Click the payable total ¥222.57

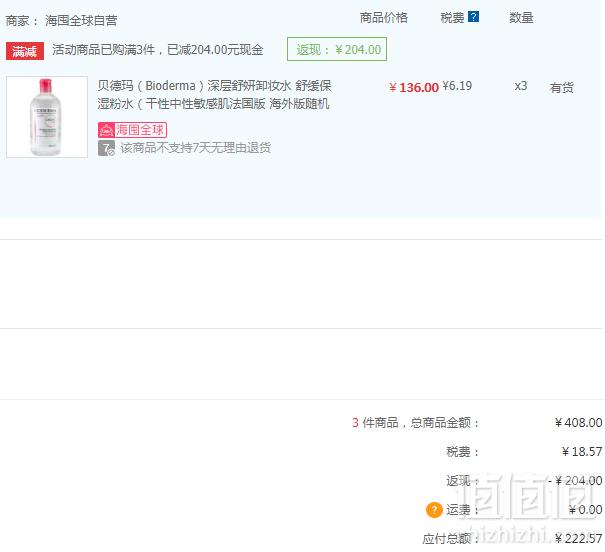pos(578,538)
